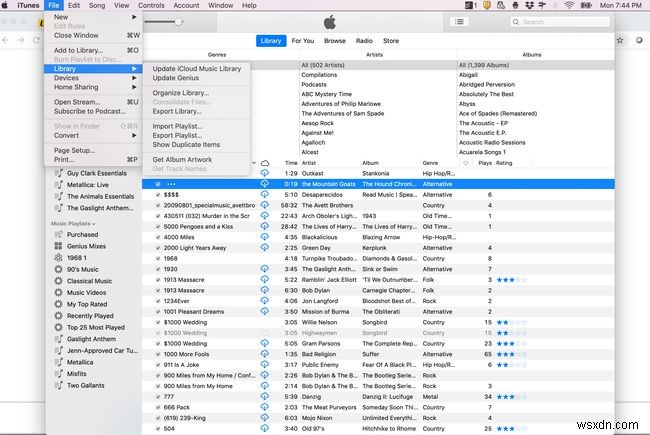
Task: Click cloud download icon for 4000 Miles
Action: (x=264, y=237)
